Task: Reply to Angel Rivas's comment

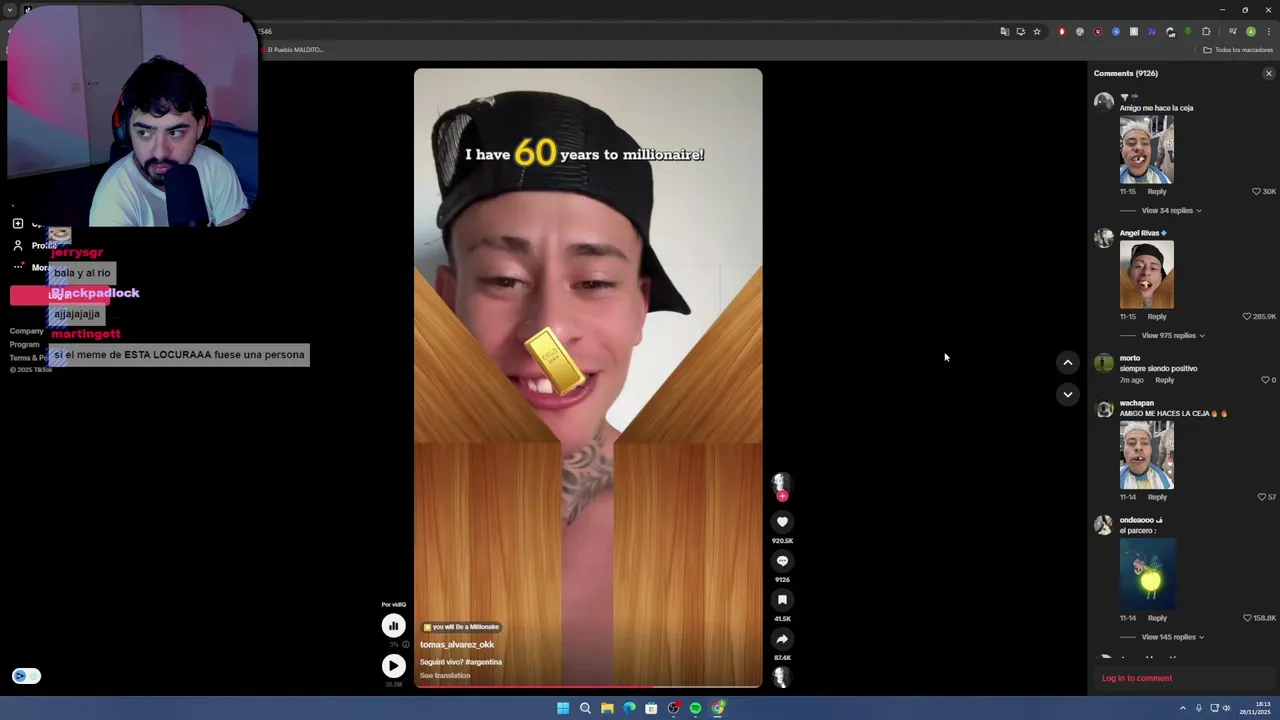Action: (x=1157, y=316)
